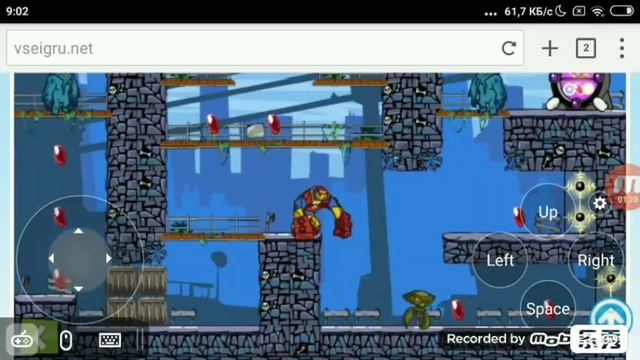Tap the red recorder timer bubble
640x360 pixels.
click(x=625, y=188)
